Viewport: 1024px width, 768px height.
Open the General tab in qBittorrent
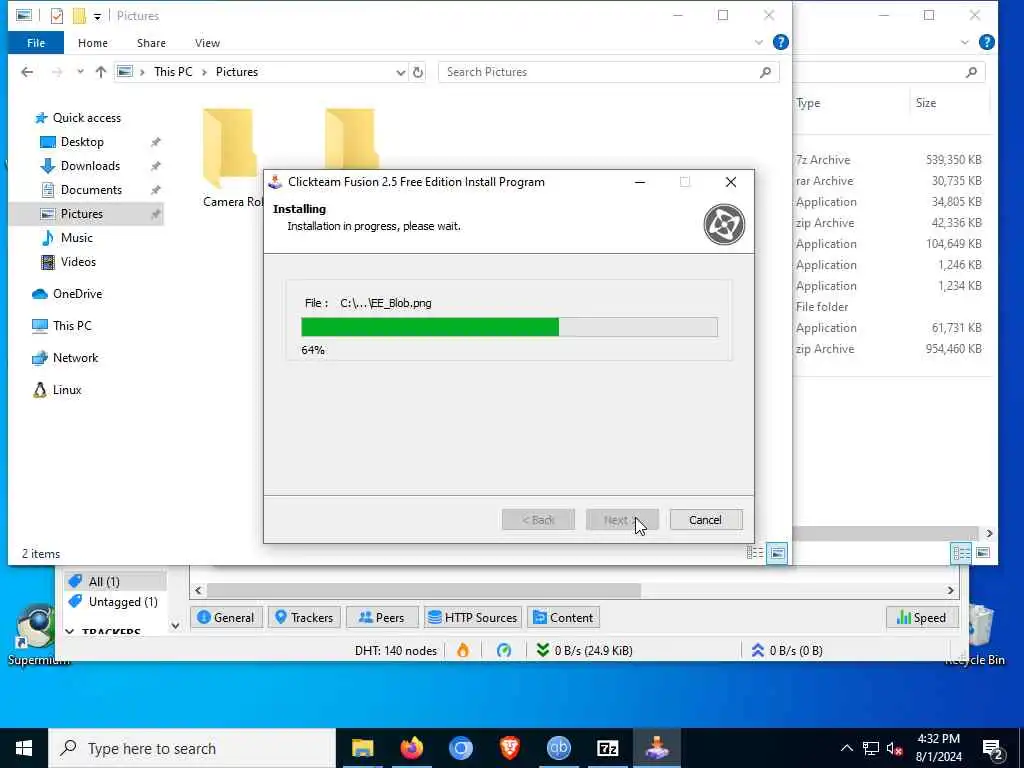[x=226, y=617]
